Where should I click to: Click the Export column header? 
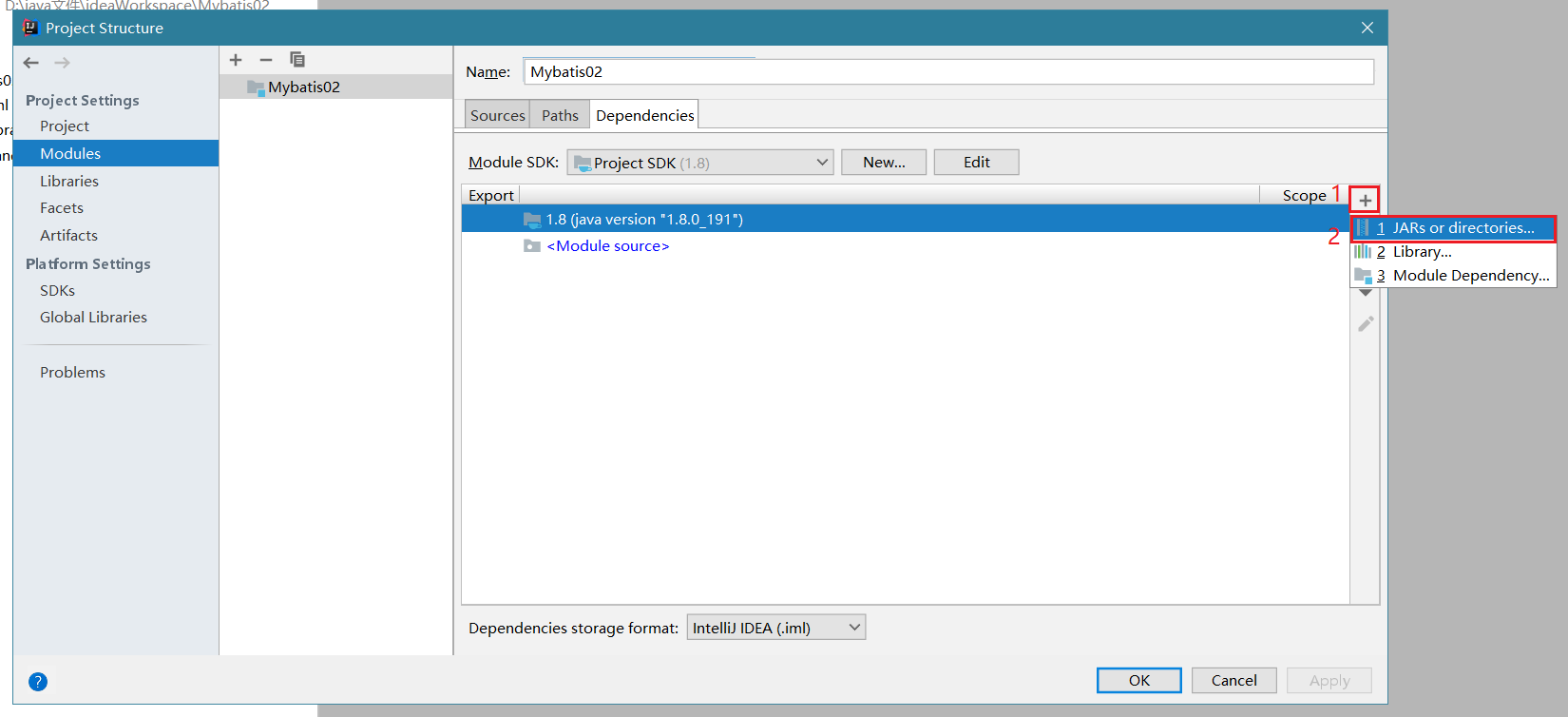[491, 195]
